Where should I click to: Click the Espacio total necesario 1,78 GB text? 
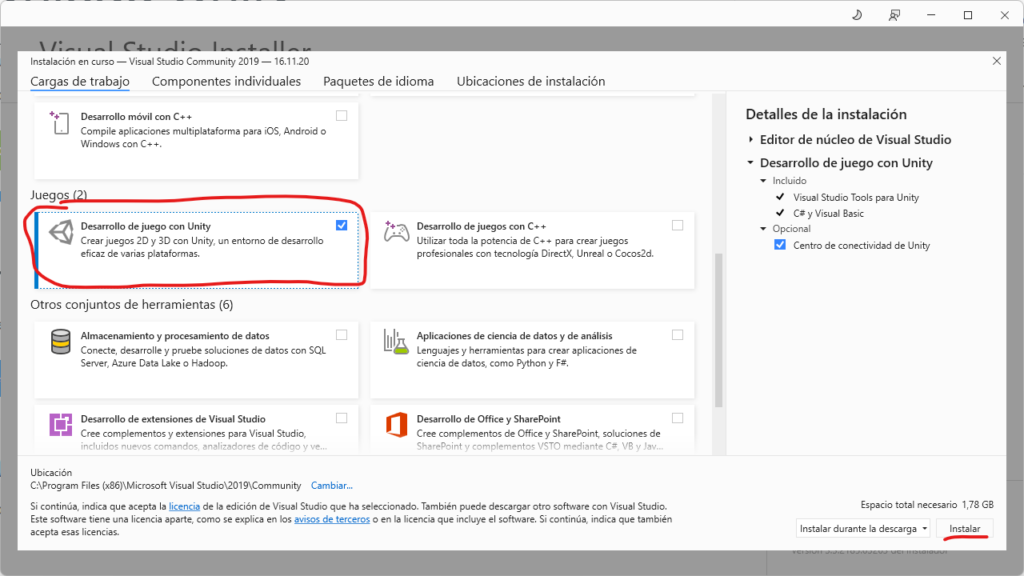coord(927,504)
